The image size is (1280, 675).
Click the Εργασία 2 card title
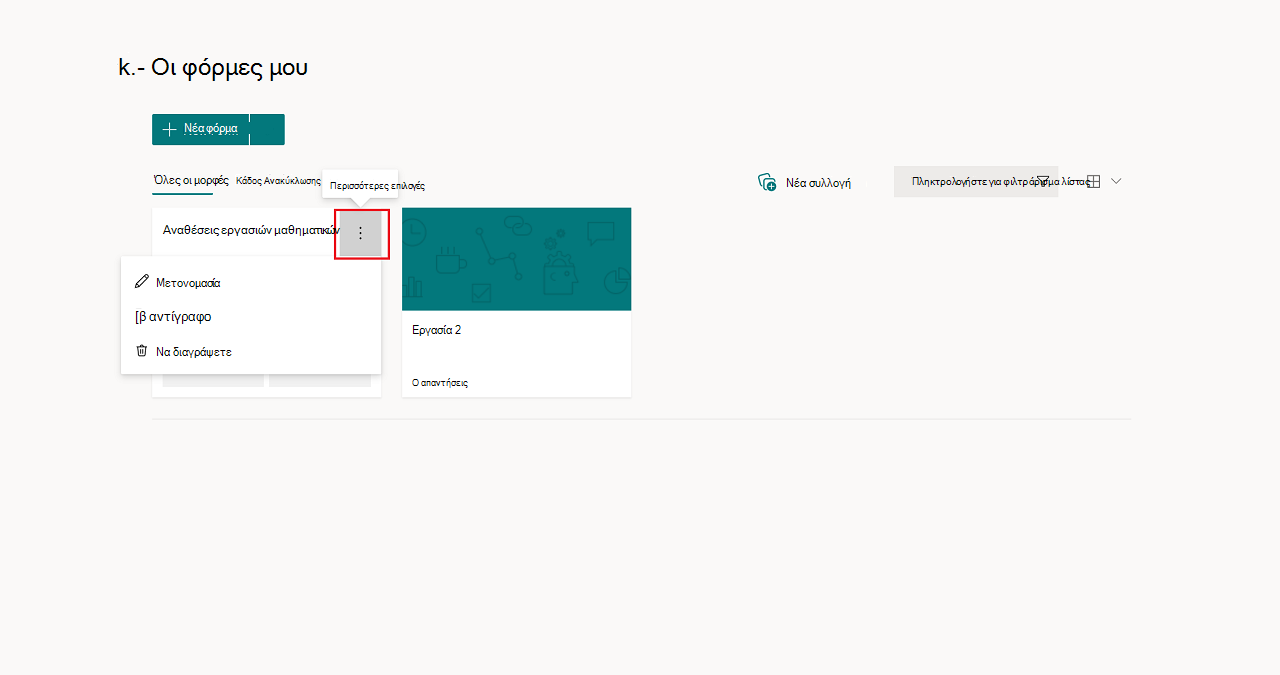tap(437, 330)
